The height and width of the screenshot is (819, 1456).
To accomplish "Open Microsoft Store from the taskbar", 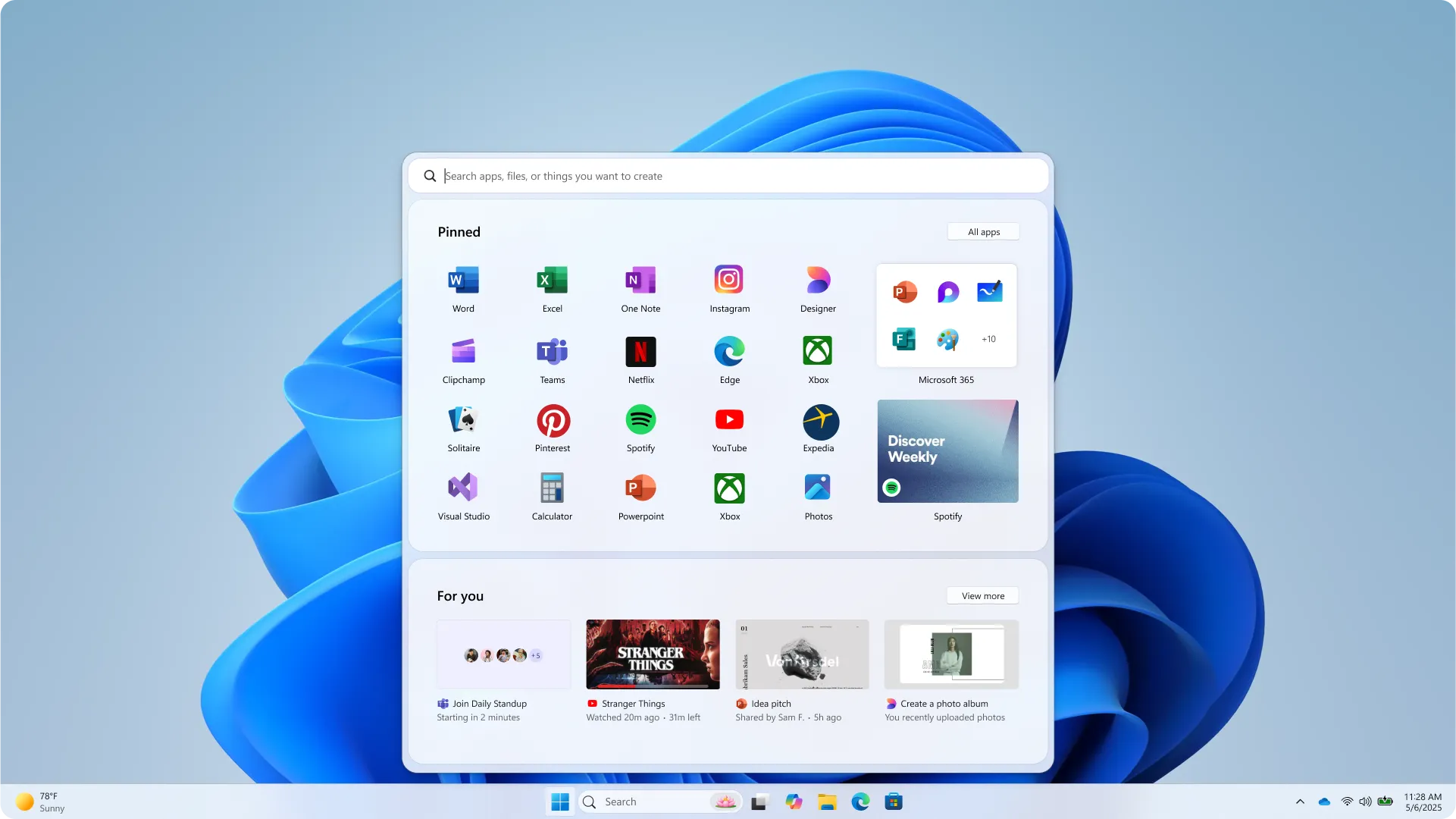I will click(x=894, y=801).
